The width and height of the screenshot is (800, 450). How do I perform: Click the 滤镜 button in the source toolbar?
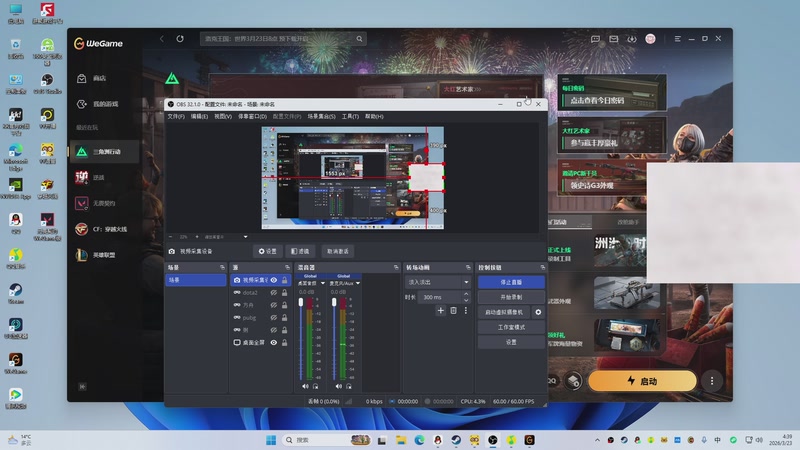pyautogui.click(x=300, y=251)
